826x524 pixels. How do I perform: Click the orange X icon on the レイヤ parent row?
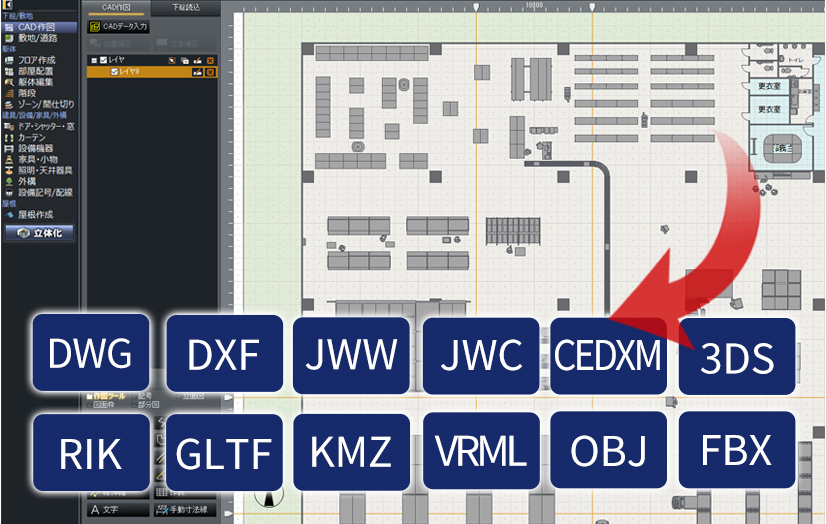click(x=210, y=61)
